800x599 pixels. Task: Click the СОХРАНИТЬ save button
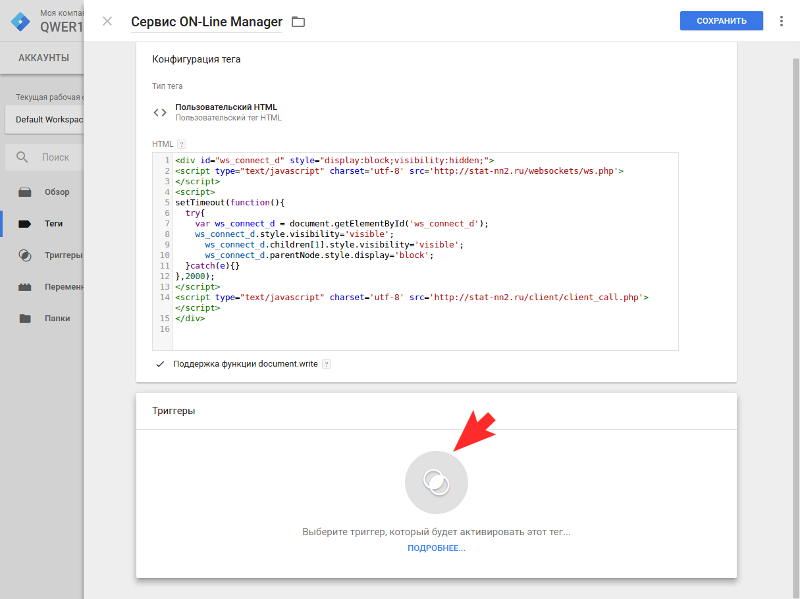point(721,21)
